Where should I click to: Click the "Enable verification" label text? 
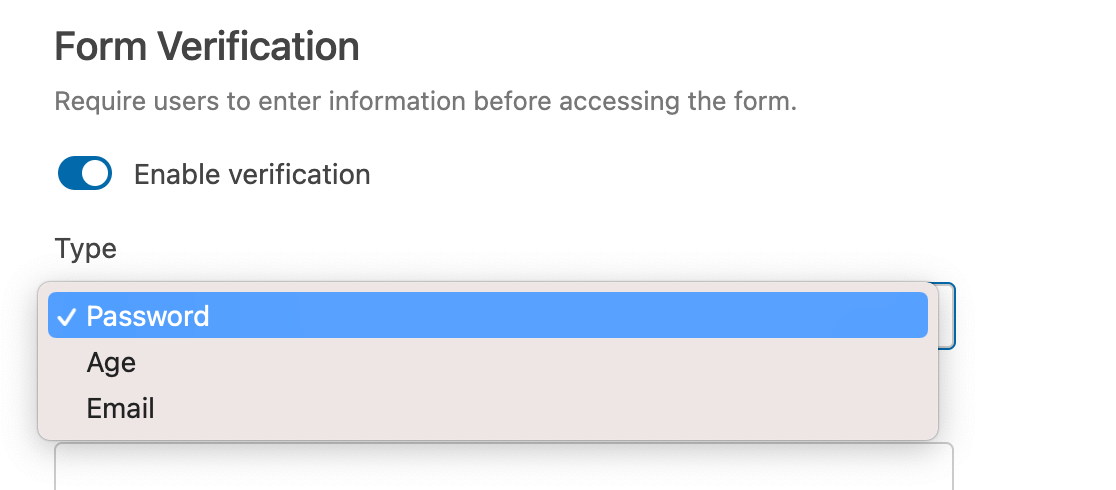click(252, 175)
